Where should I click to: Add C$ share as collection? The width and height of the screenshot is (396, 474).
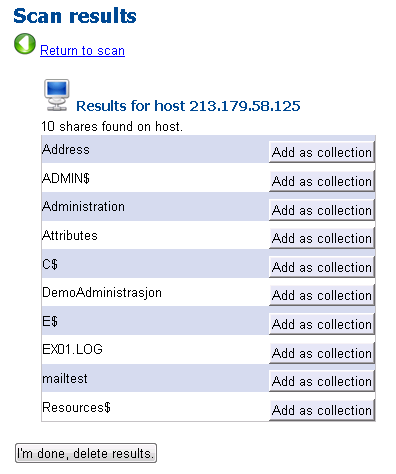point(322,267)
